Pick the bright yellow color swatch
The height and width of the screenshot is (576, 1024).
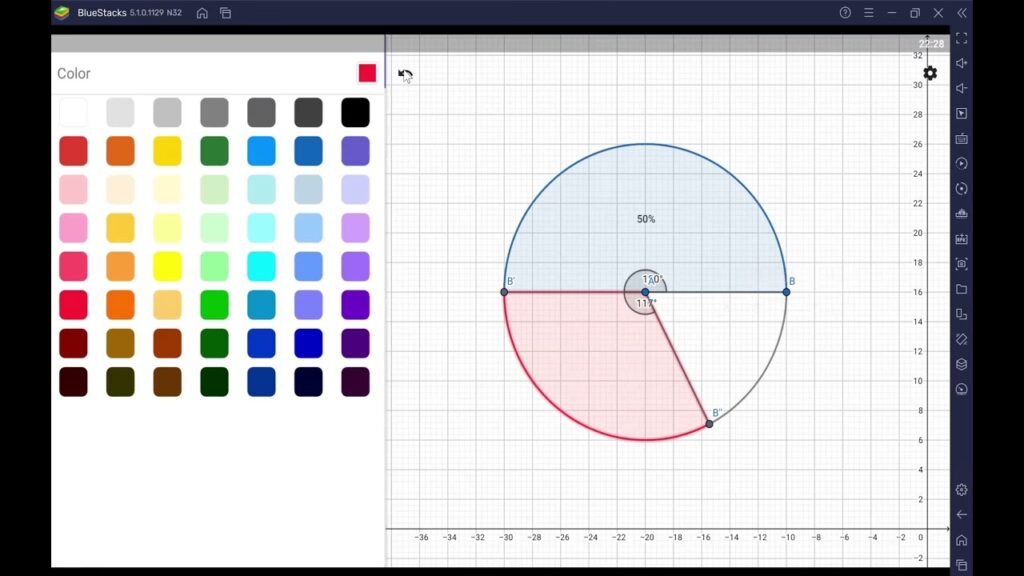167,266
